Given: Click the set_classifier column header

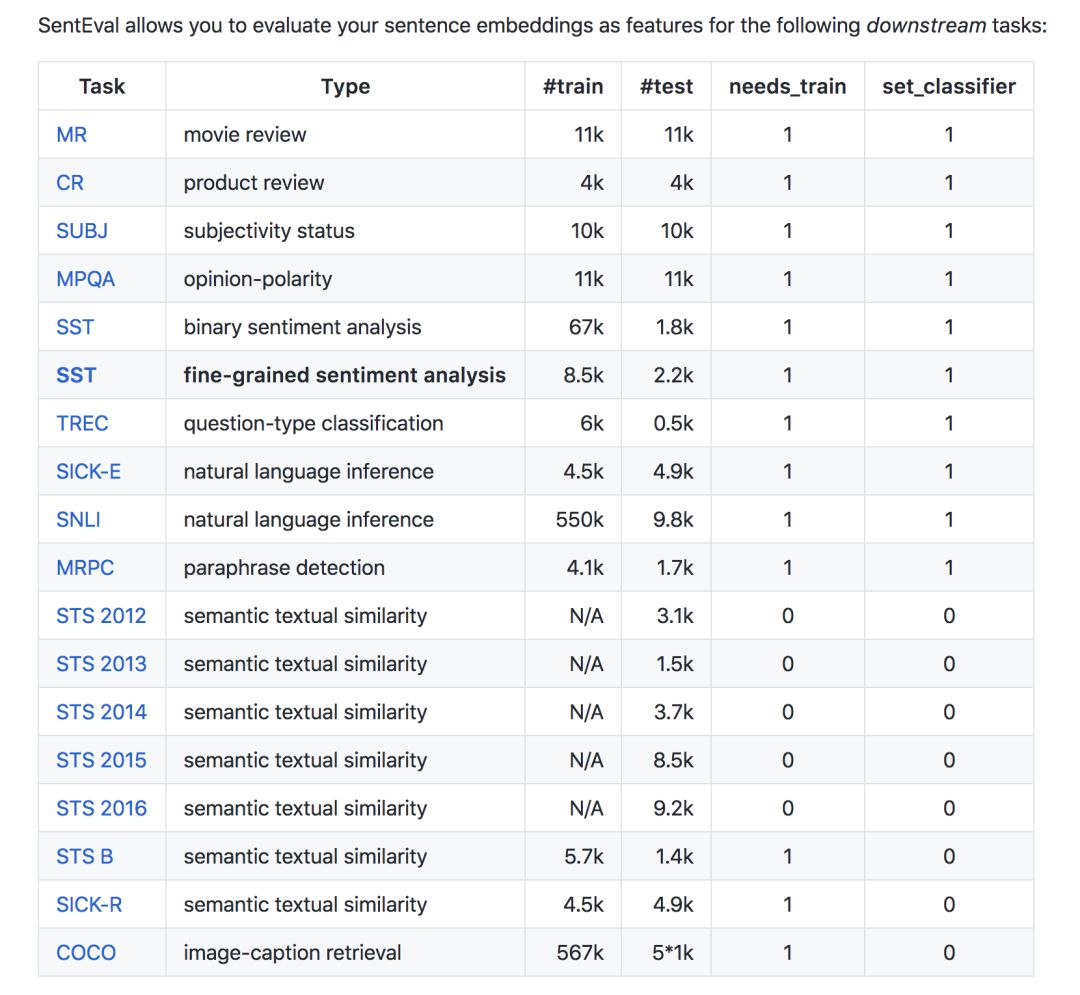Looking at the screenshot, I should pyautogui.click(x=948, y=87).
